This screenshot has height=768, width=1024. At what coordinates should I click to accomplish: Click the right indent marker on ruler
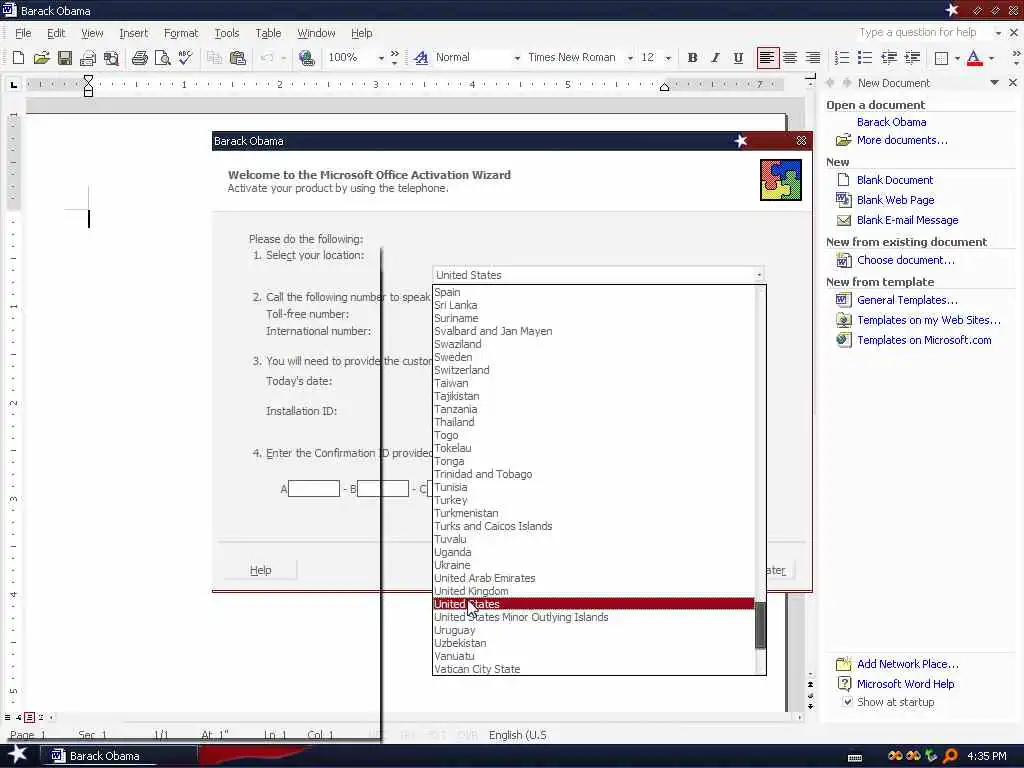click(664, 87)
